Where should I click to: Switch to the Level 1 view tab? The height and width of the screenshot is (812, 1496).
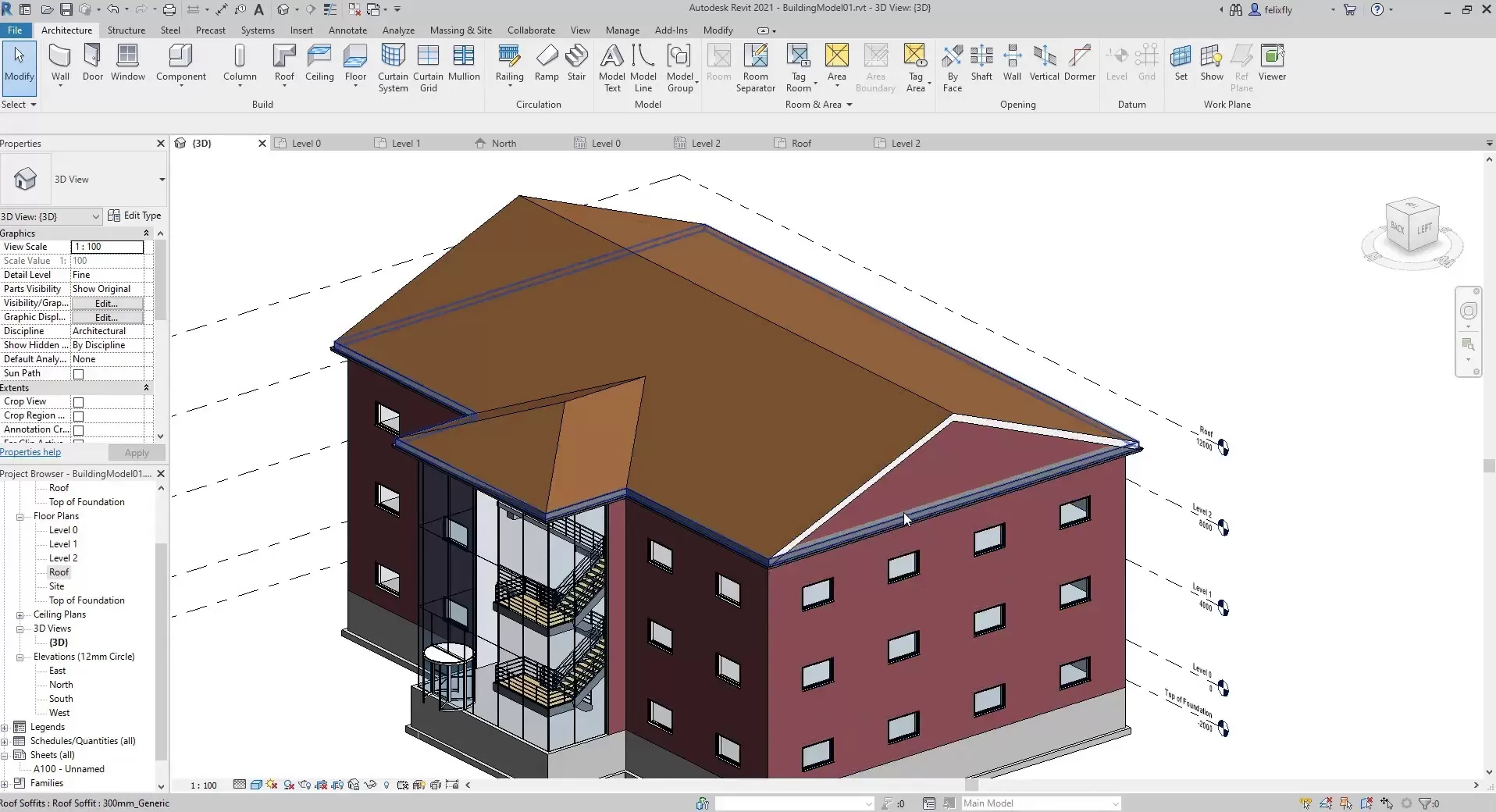405,143
